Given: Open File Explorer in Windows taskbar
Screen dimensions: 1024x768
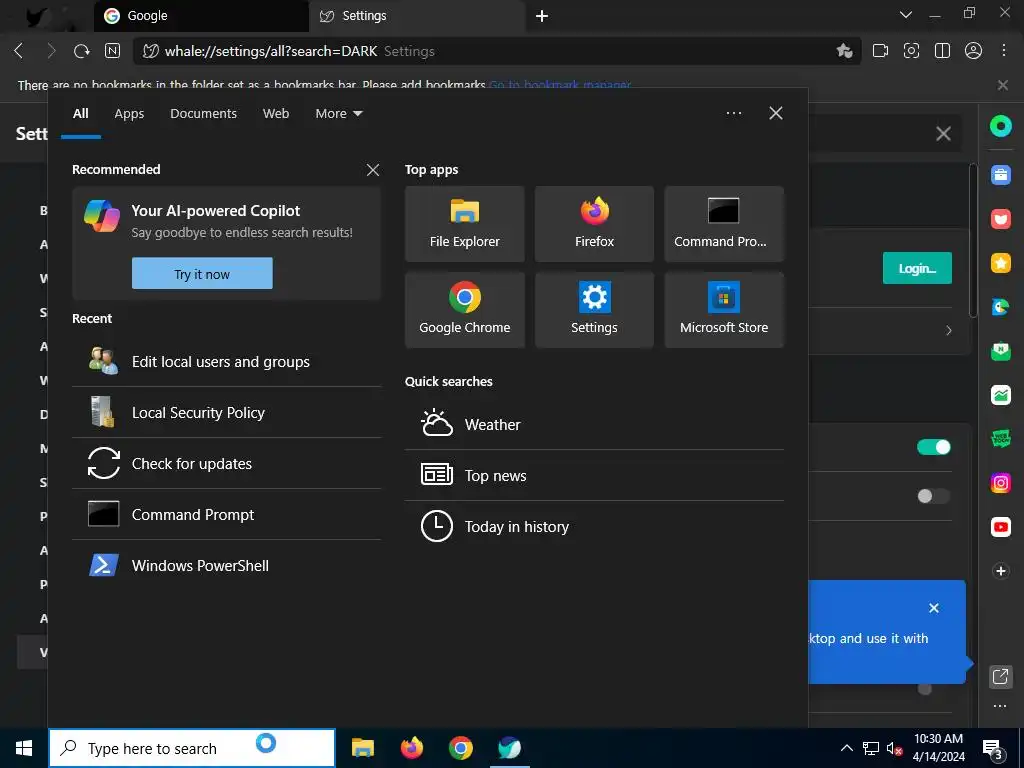Looking at the screenshot, I should point(362,748).
